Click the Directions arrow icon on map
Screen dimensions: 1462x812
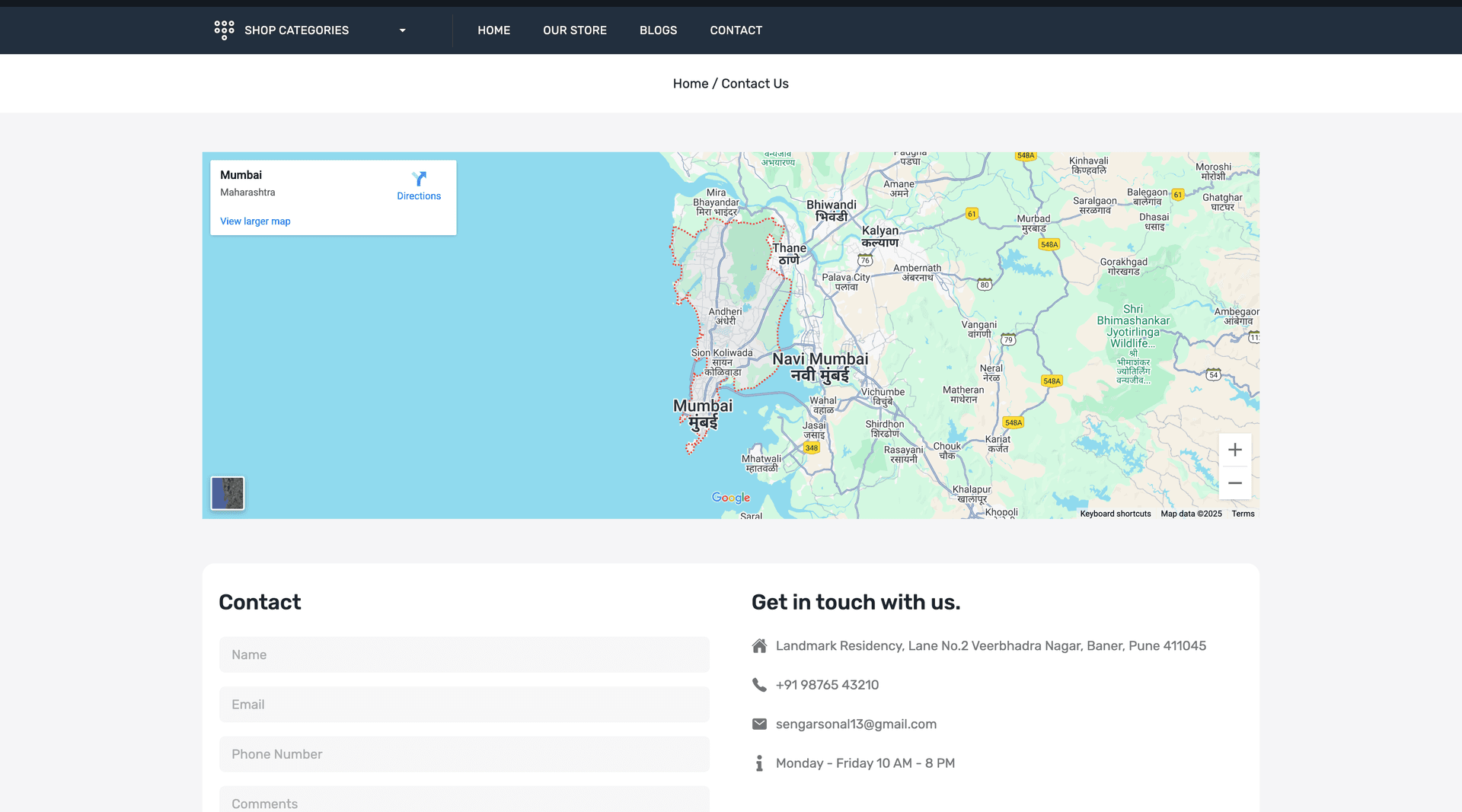419,179
